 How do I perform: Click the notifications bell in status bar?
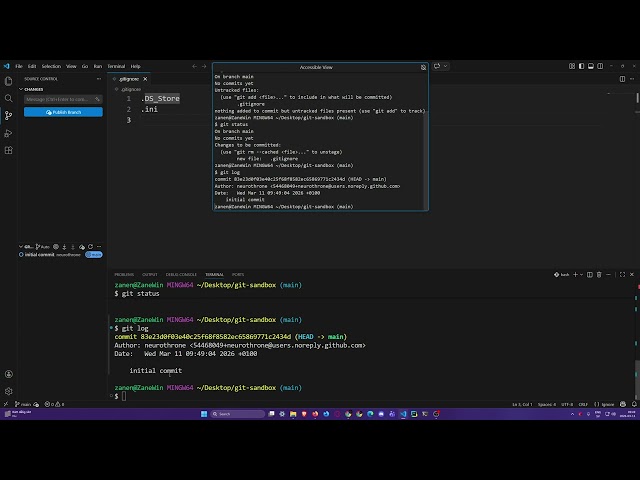pos(634,404)
